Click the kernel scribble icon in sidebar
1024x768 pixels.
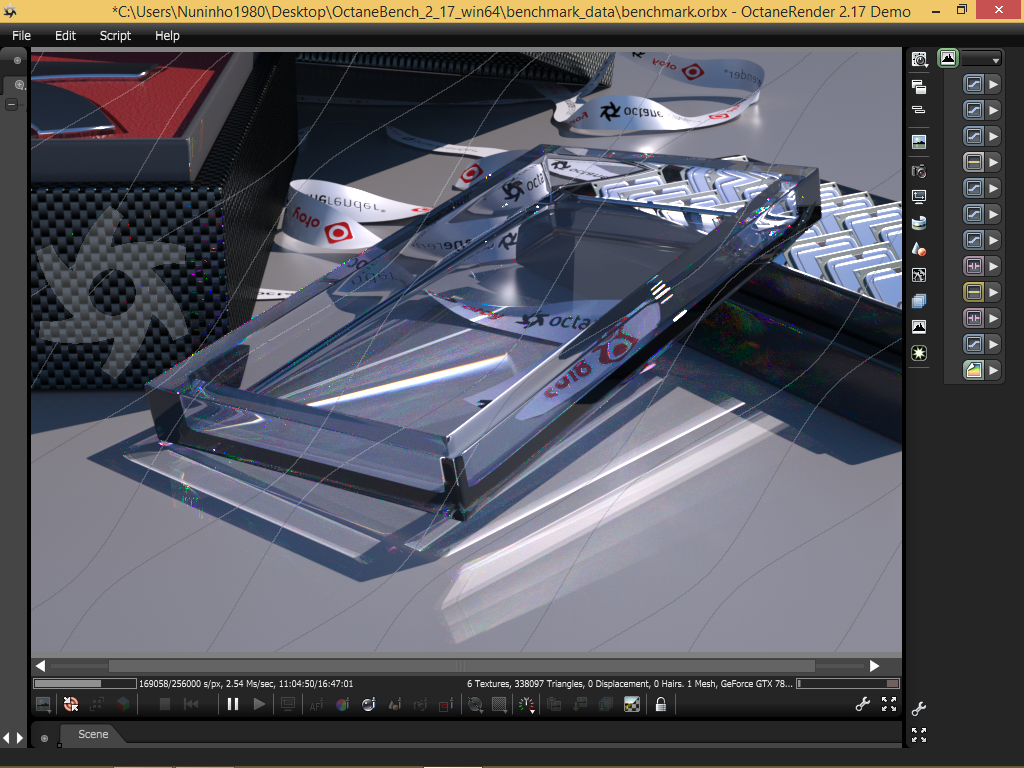pos(919,275)
